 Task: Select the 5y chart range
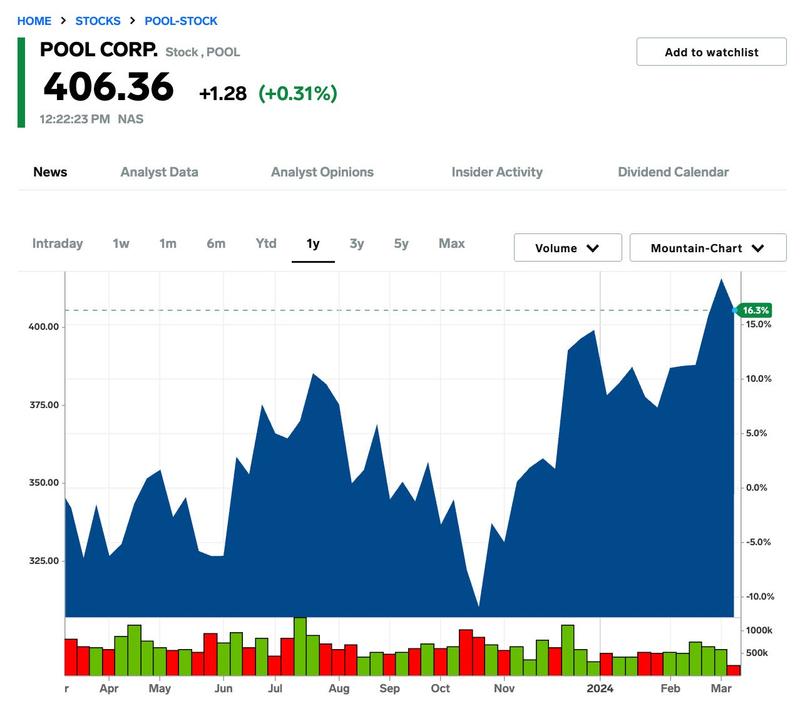click(401, 243)
